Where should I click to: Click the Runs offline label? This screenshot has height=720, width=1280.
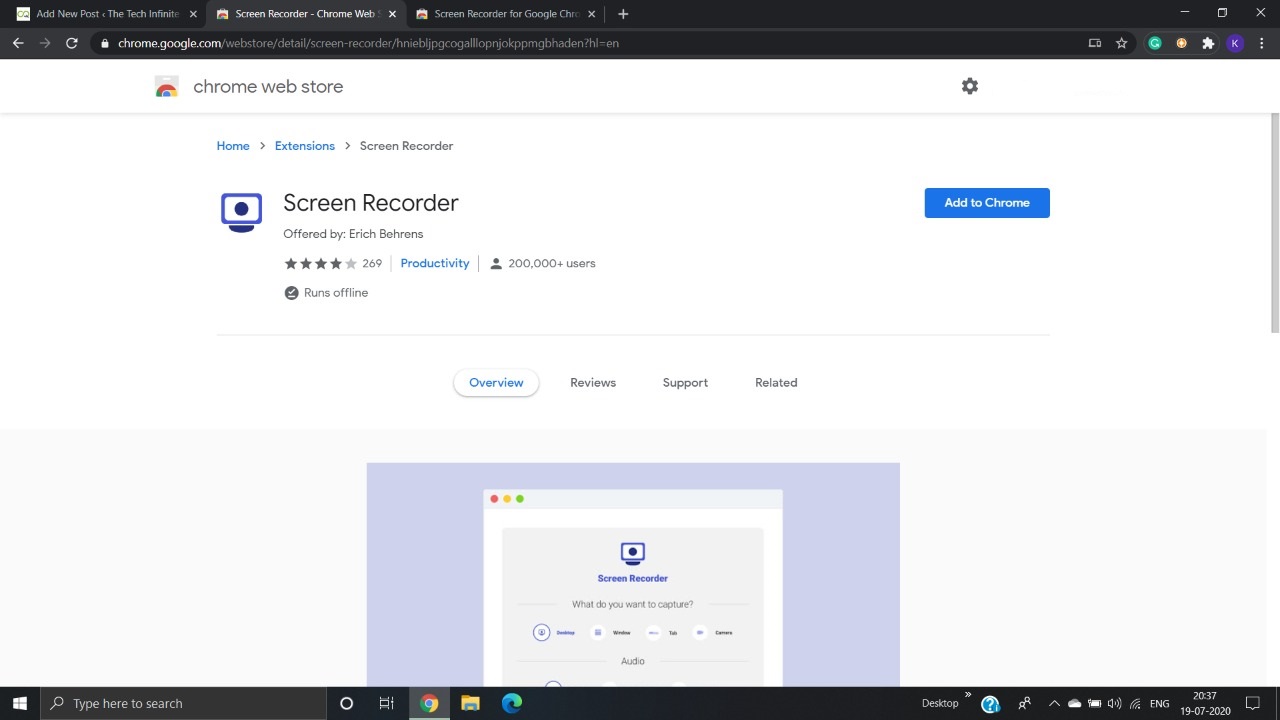pos(336,293)
